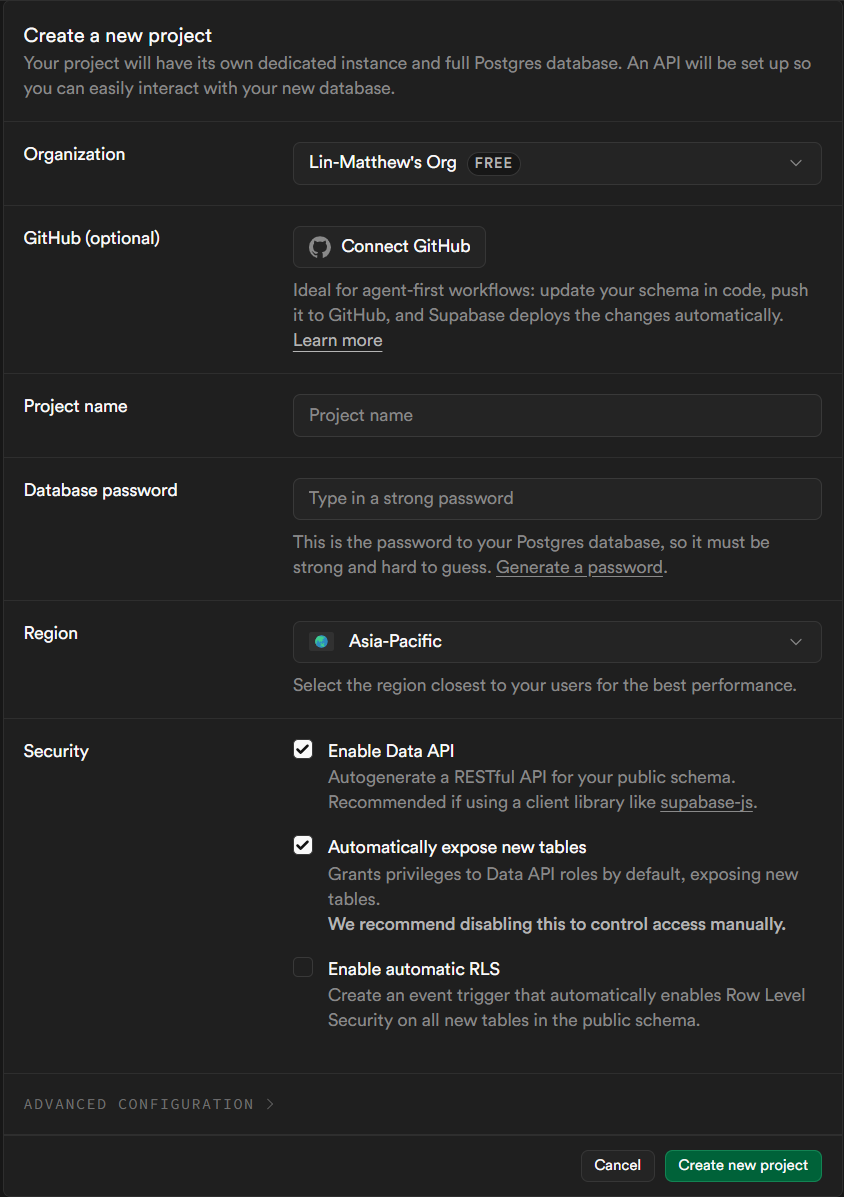Viewport: 844px width, 1197px height.
Task: Click the 'Enable Data API' label text
Action: tap(391, 751)
